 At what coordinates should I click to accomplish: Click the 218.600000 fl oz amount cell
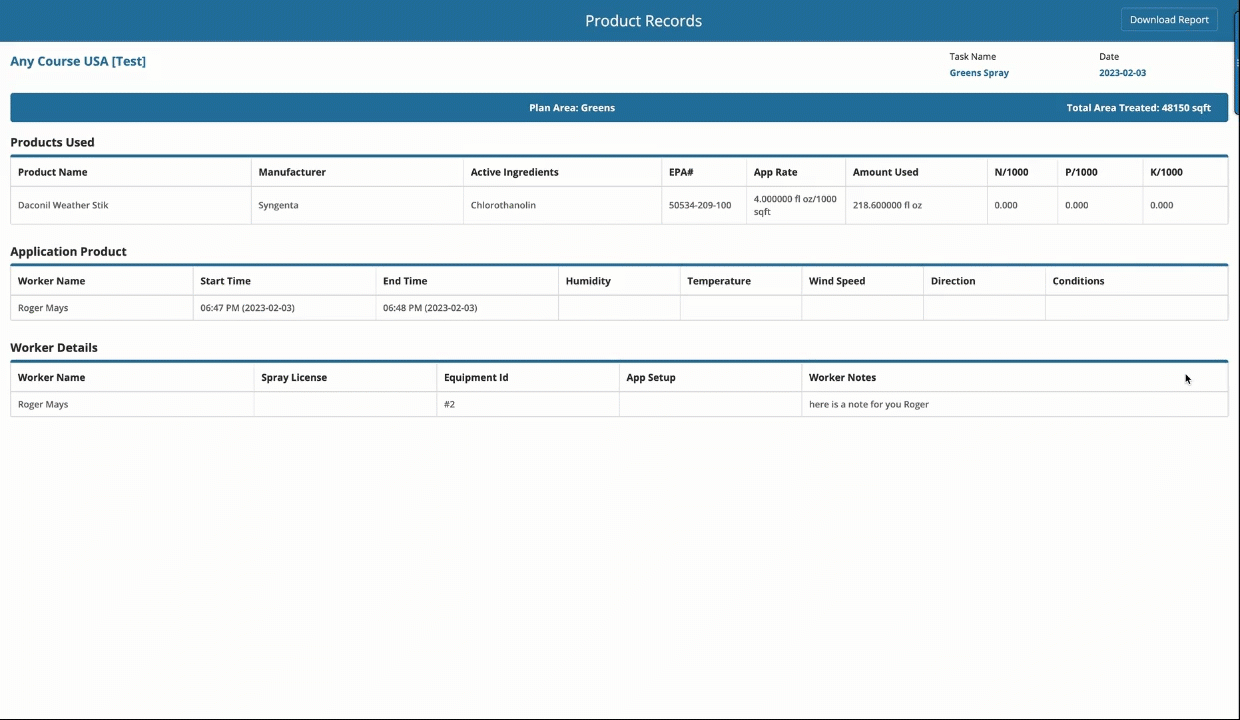[x=887, y=205]
